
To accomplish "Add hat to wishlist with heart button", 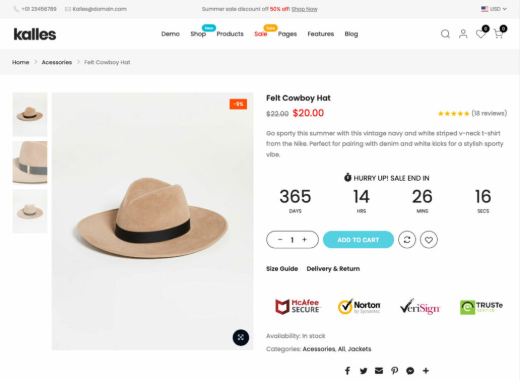I will click(x=429, y=240).
